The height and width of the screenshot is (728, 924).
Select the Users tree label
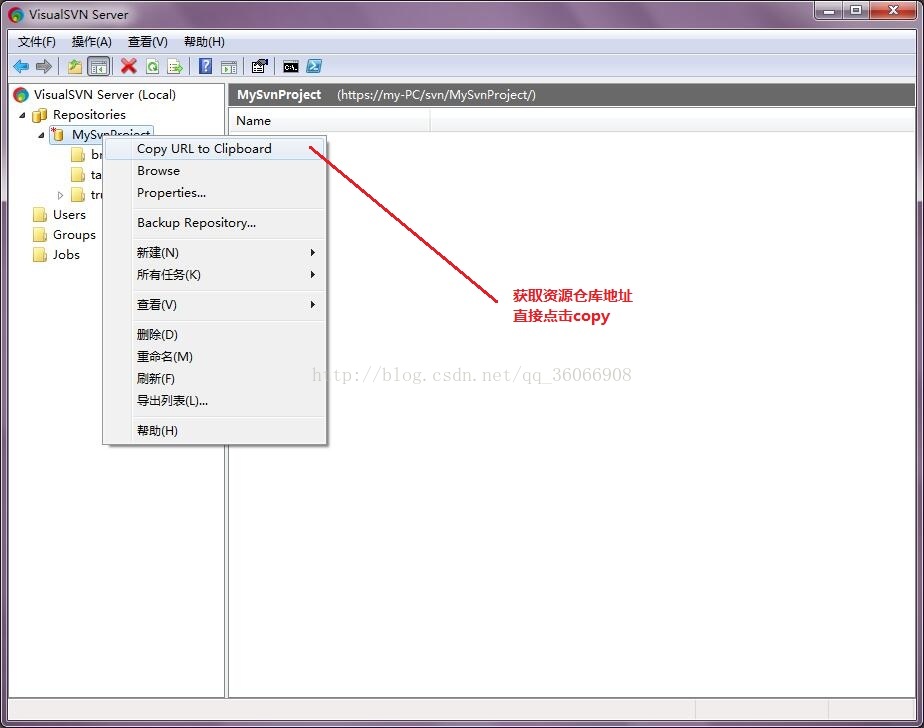coord(69,215)
